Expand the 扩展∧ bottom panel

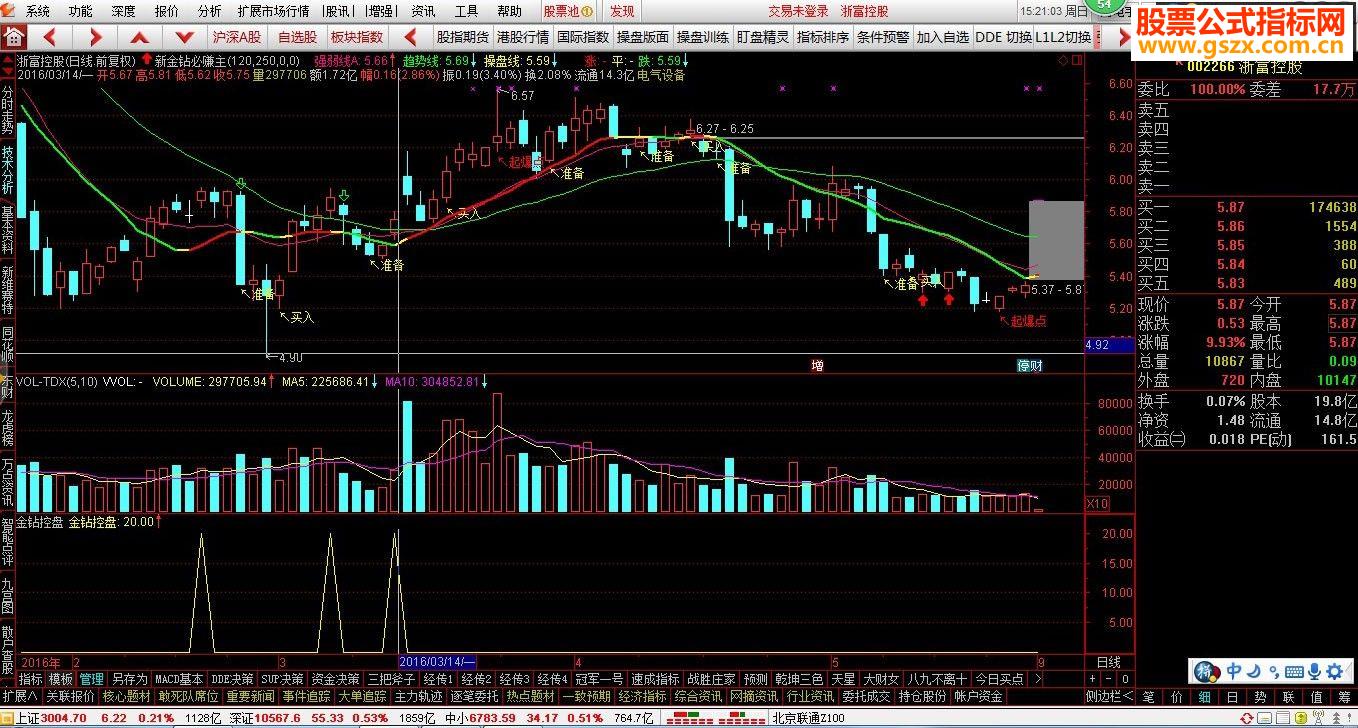(19, 696)
